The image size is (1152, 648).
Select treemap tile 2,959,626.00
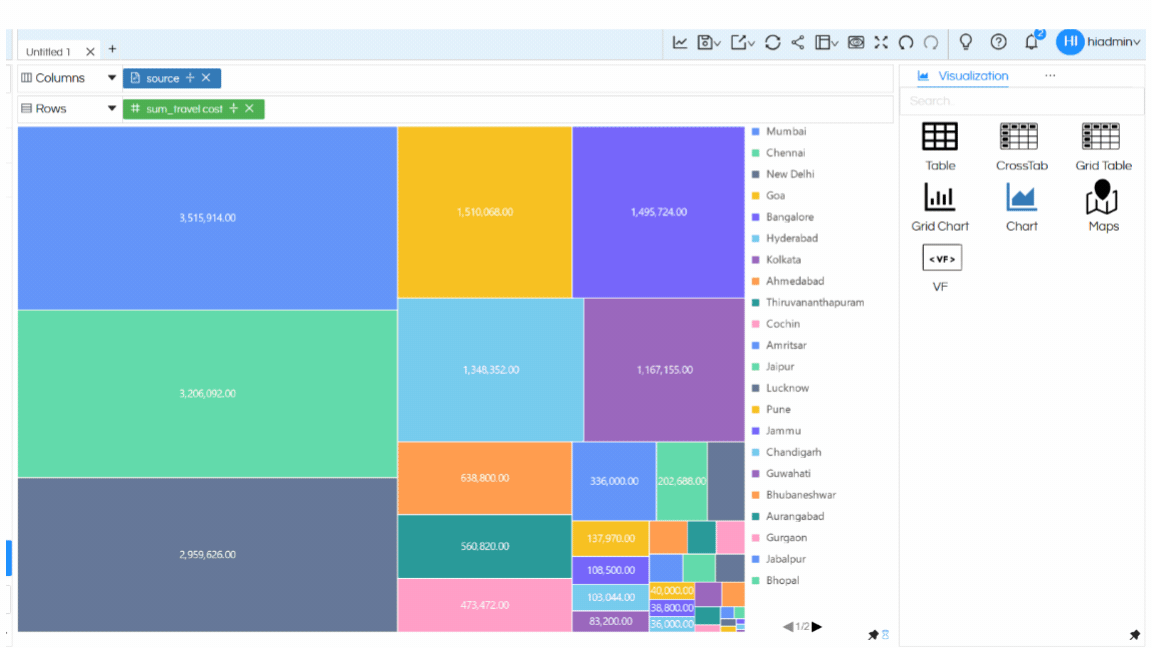pyautogui.click(x=207, y=555)
